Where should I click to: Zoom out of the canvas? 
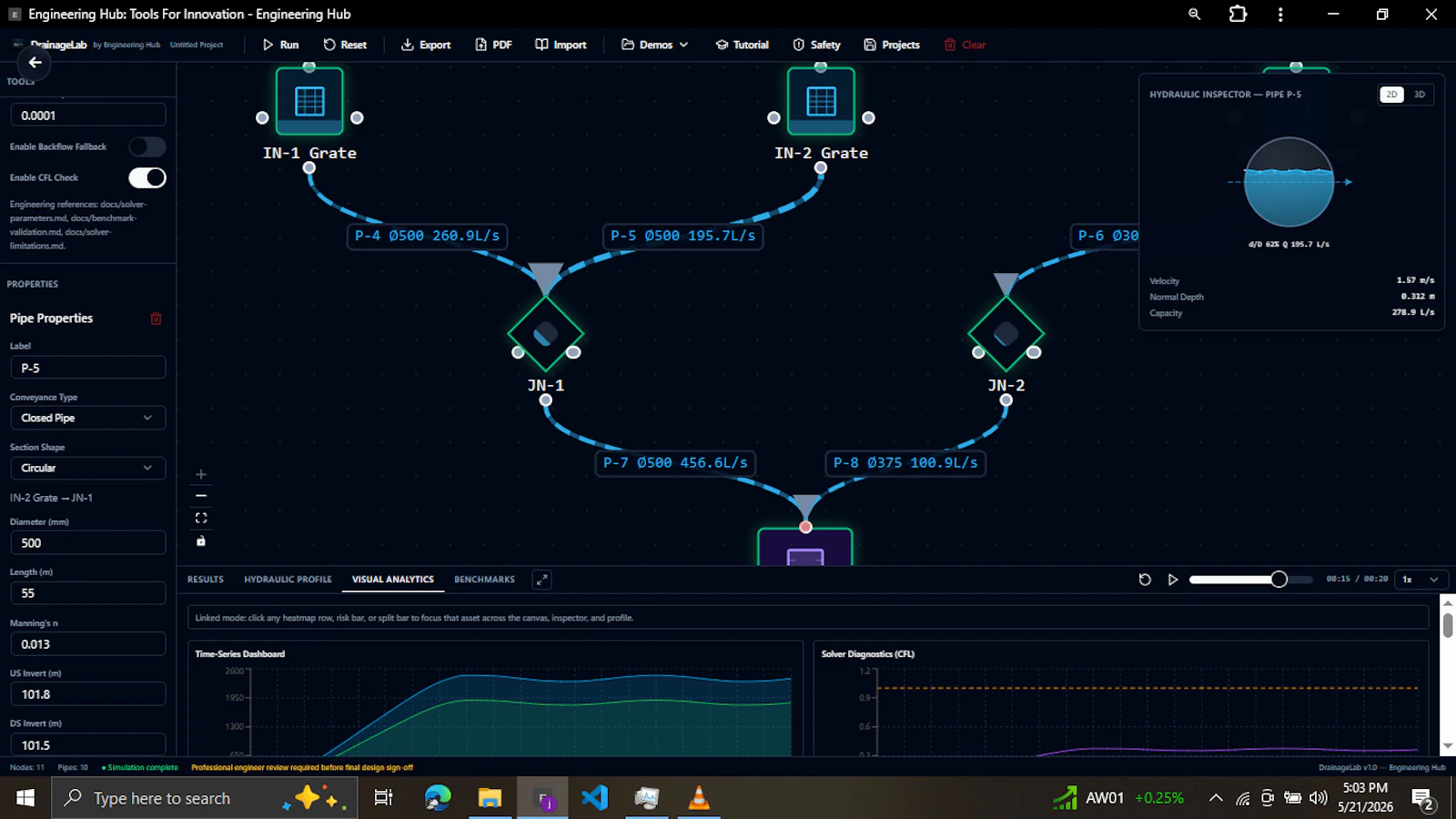201,496
